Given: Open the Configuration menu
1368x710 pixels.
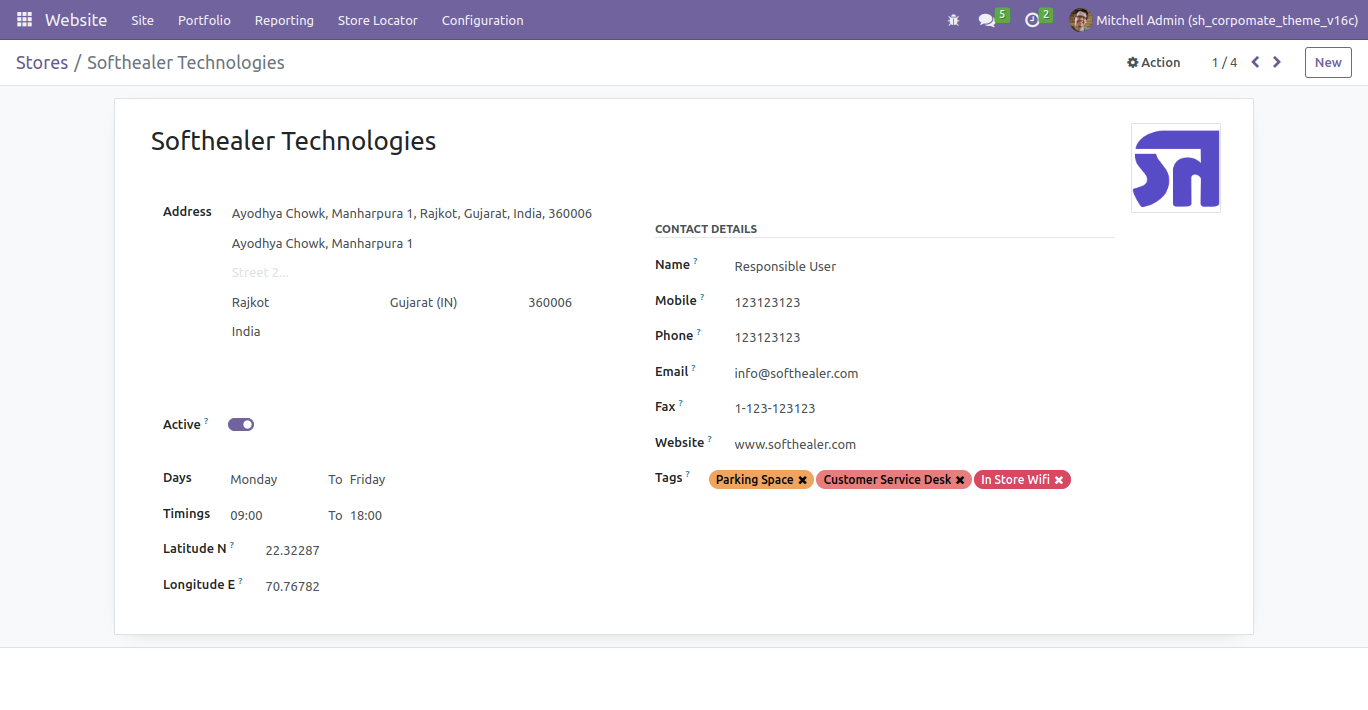Looking at the screenshot, I should click(482, 20).
